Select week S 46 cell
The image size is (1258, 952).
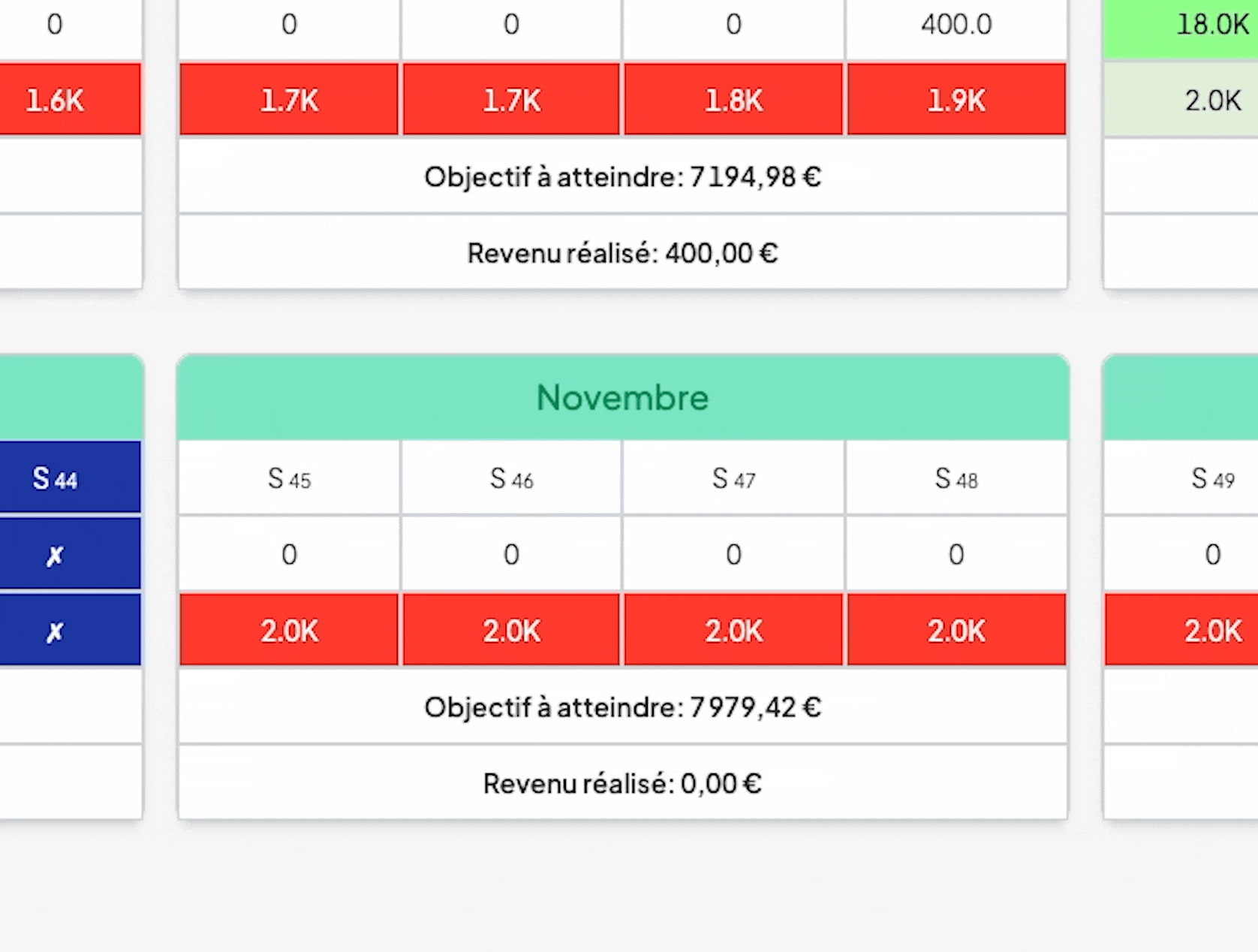511,478
